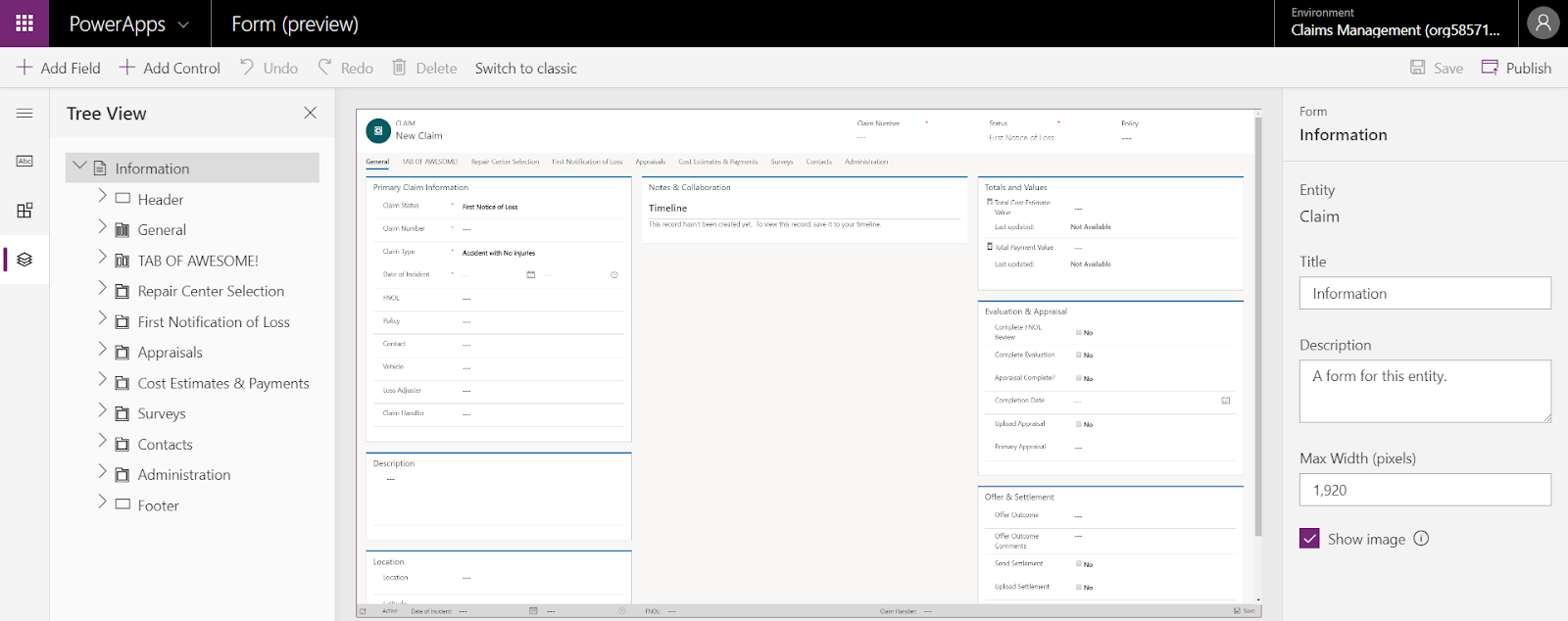Select Claim Status value First Notice of Loss
This screenshot has width=1568, height=621.
490,207
